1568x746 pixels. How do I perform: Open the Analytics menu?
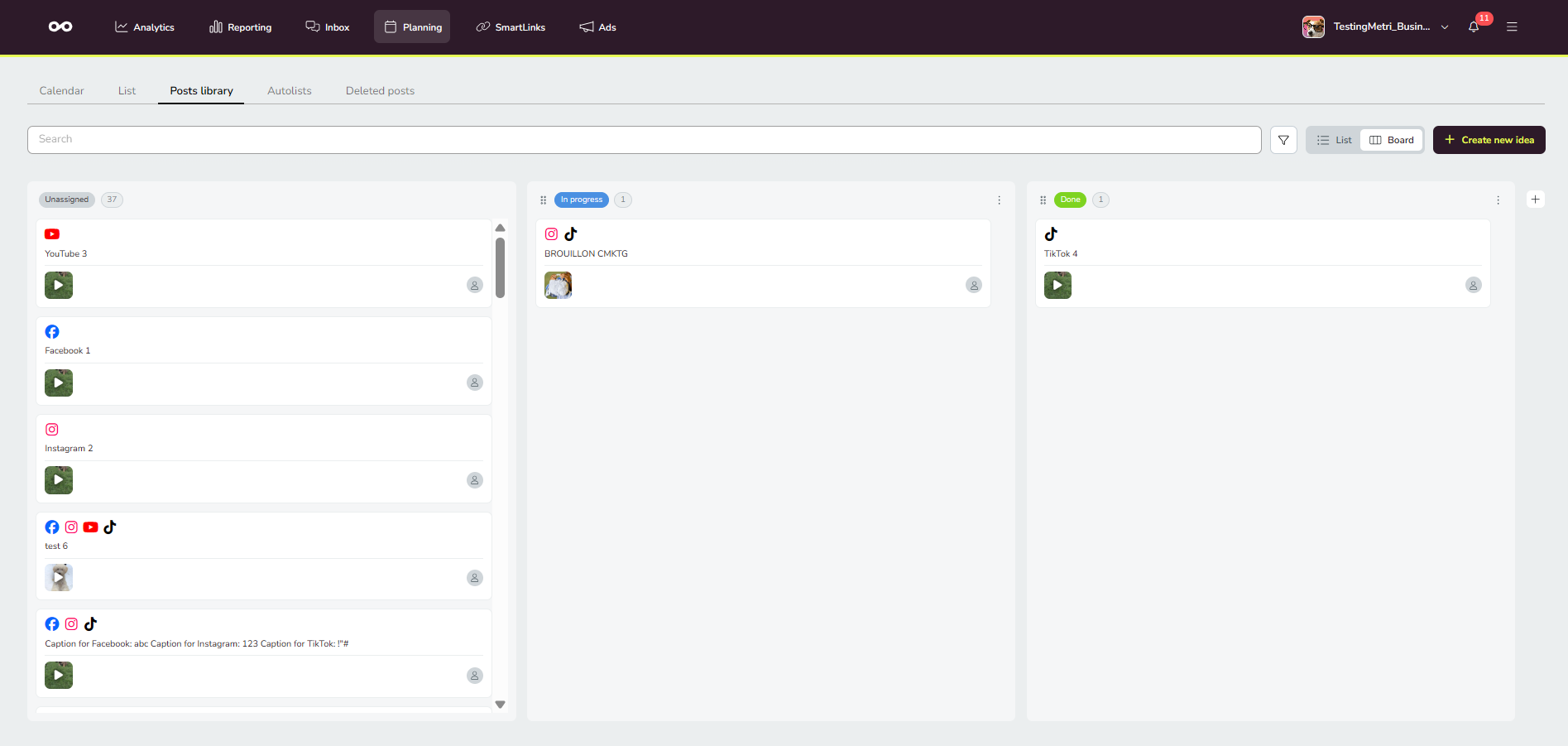(x=145, y=26)
